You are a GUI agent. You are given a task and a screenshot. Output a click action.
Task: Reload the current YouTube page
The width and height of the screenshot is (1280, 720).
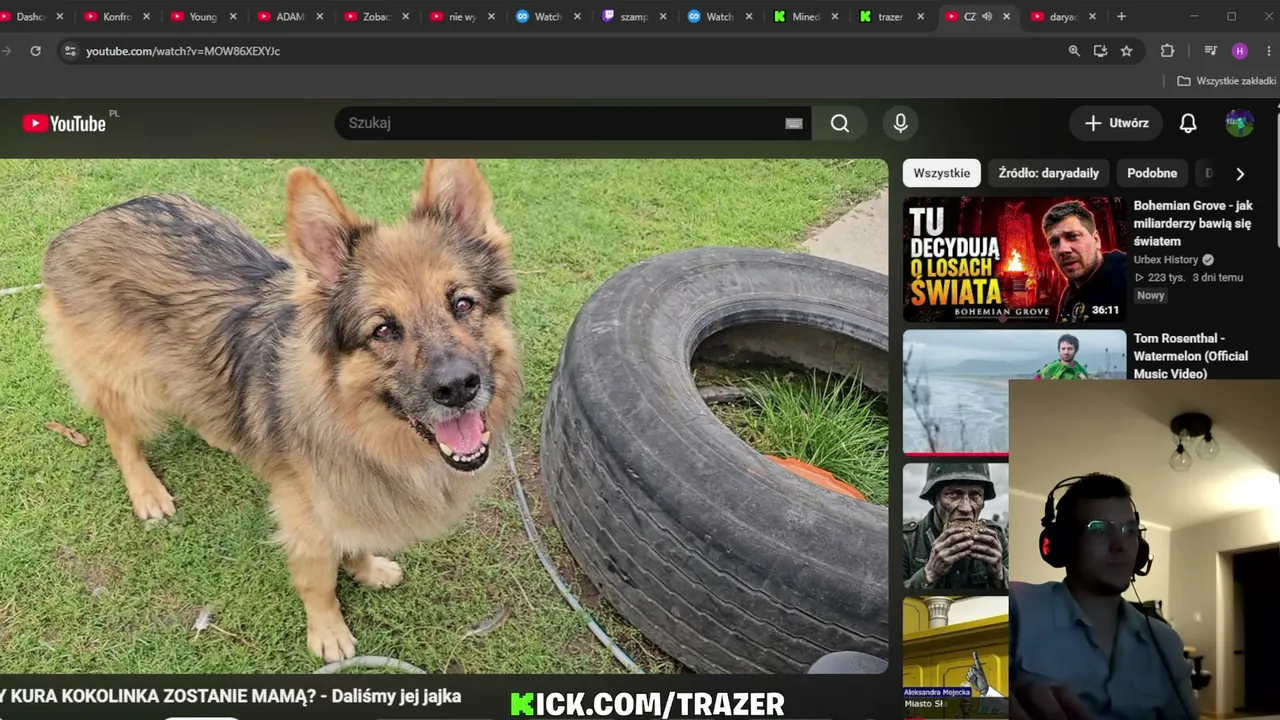(x=35, y=51)
